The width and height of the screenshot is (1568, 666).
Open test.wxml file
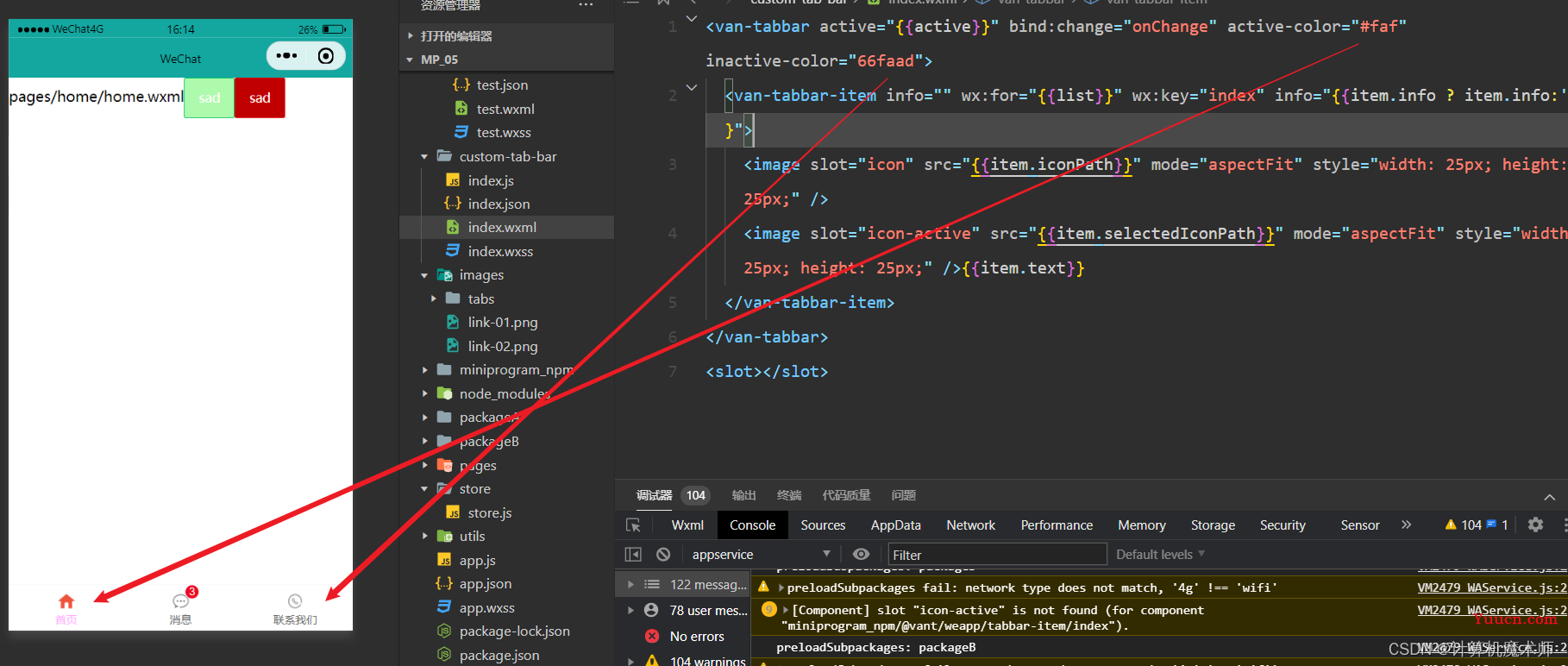[505, 109]
